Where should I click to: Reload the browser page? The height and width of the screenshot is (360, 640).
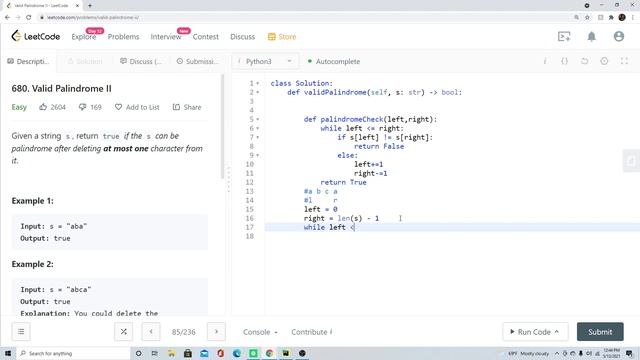28,17
